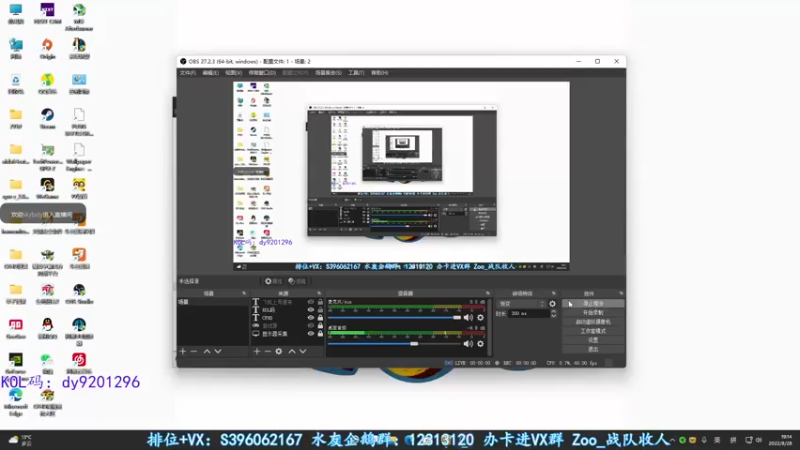Open the taskbar weather widget
This screenshot has height=450, width=800.
(20, 440)
